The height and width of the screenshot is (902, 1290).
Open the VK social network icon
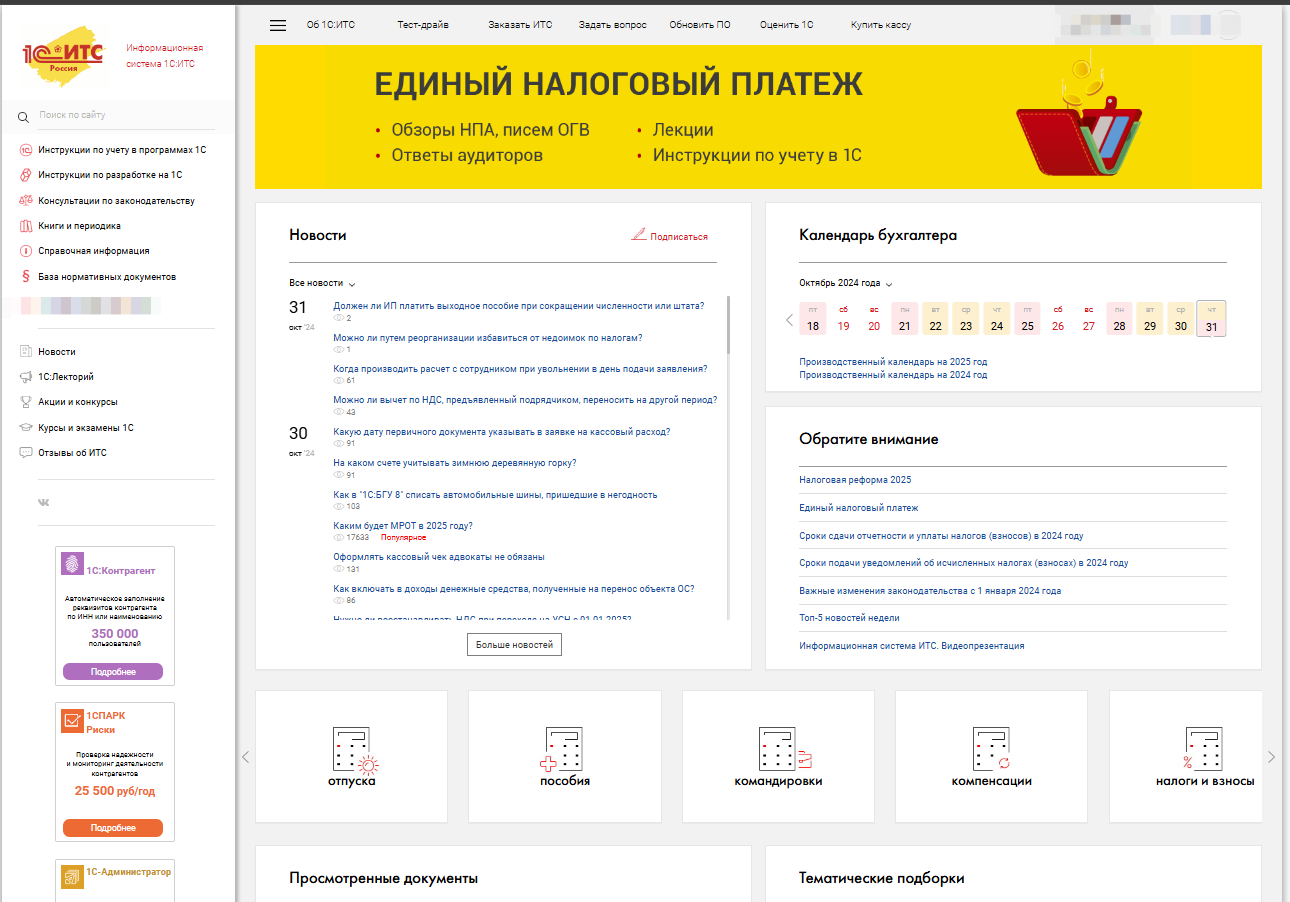[44, 502]
